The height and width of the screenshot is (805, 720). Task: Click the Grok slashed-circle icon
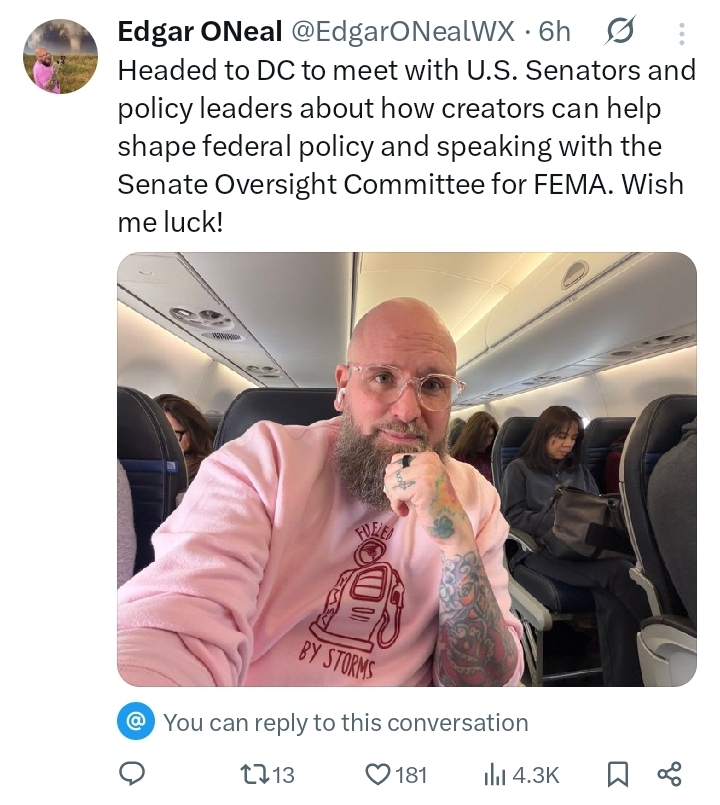point(620,31)
